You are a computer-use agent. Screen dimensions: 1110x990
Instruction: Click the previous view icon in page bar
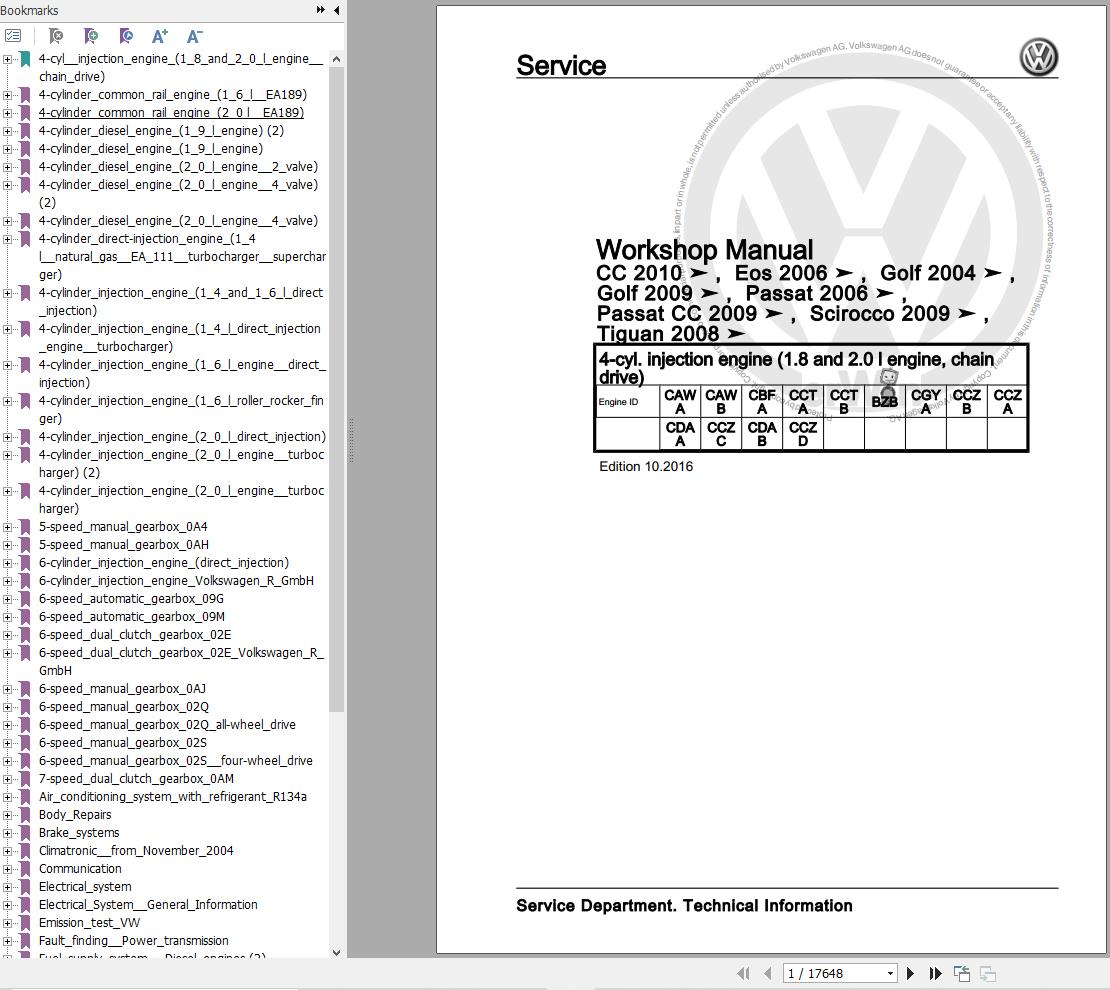[962, 973]
